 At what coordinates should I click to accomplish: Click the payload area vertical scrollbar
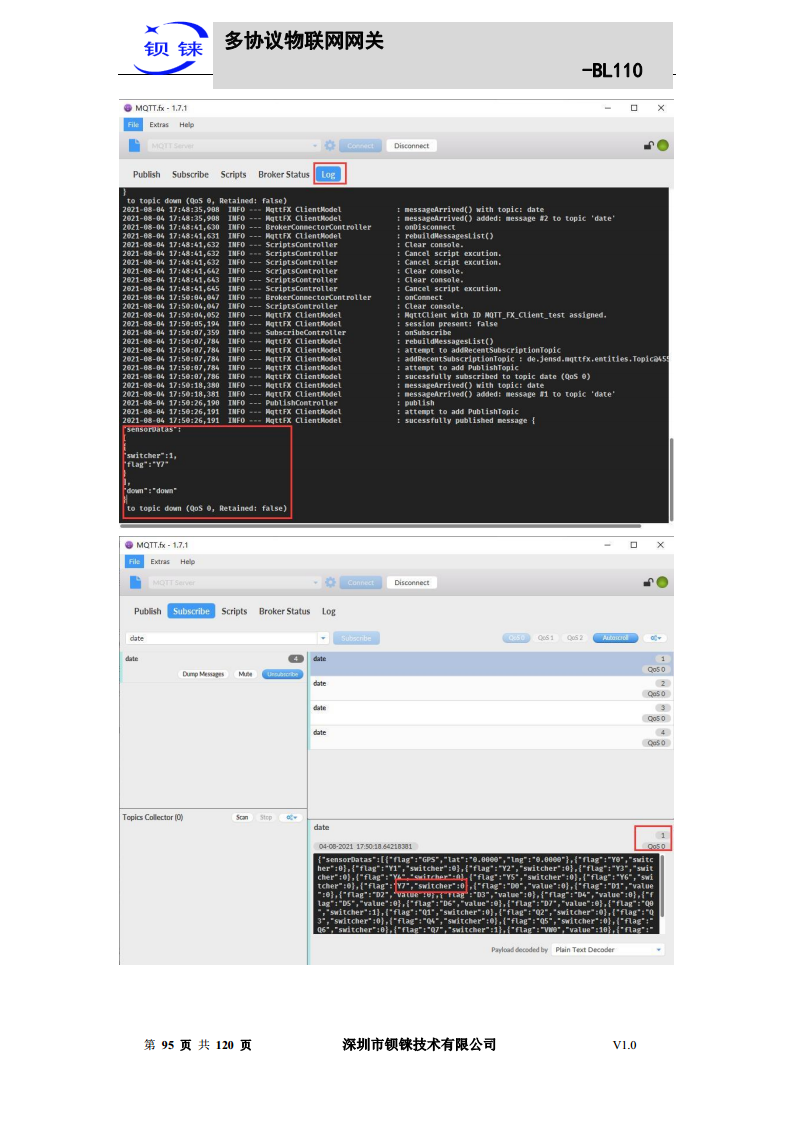coord(662,886)
